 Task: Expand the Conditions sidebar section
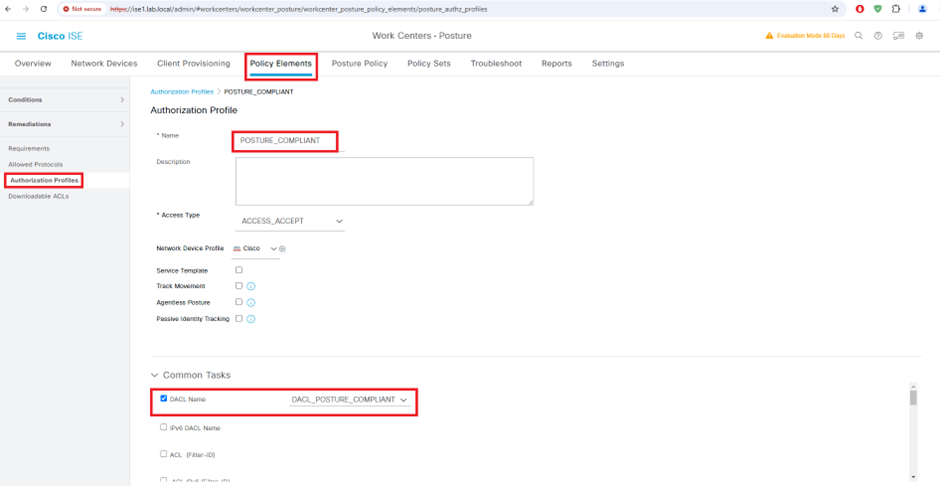pos(65,99)
